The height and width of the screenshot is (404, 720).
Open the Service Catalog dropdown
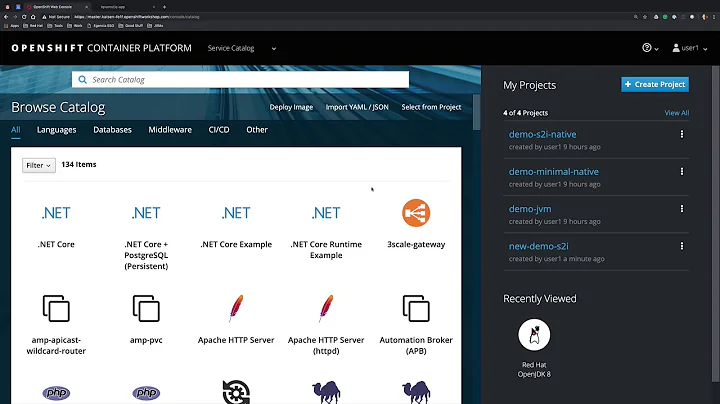[x=242, y=48]
